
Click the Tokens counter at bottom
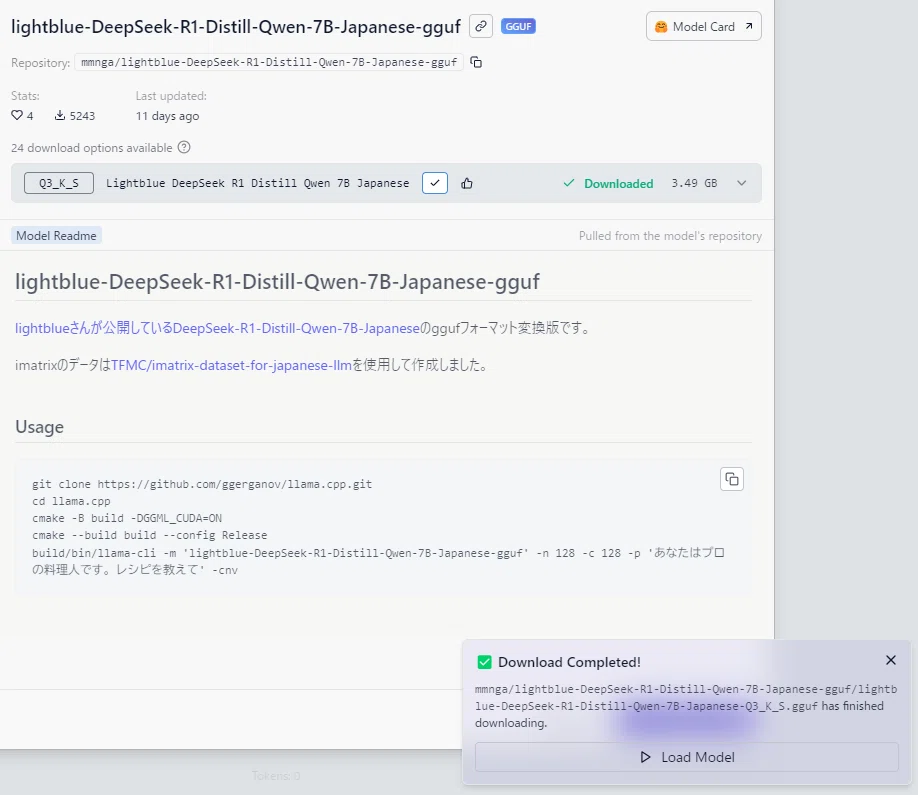pyautogui.click(x=276, y=776)
